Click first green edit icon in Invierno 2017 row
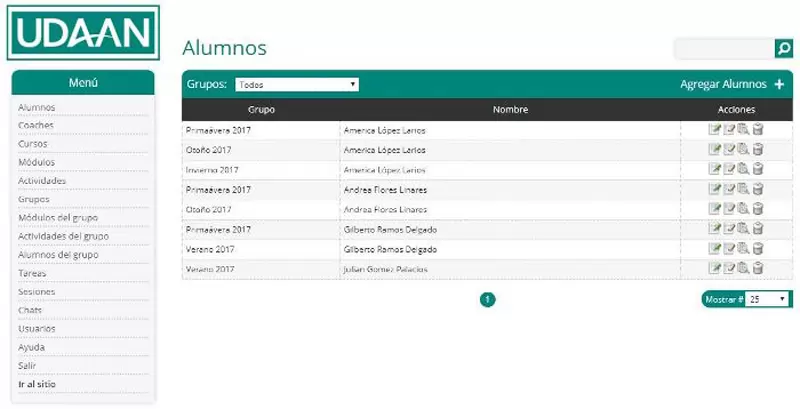800x409 pixels. coord(714,169)
